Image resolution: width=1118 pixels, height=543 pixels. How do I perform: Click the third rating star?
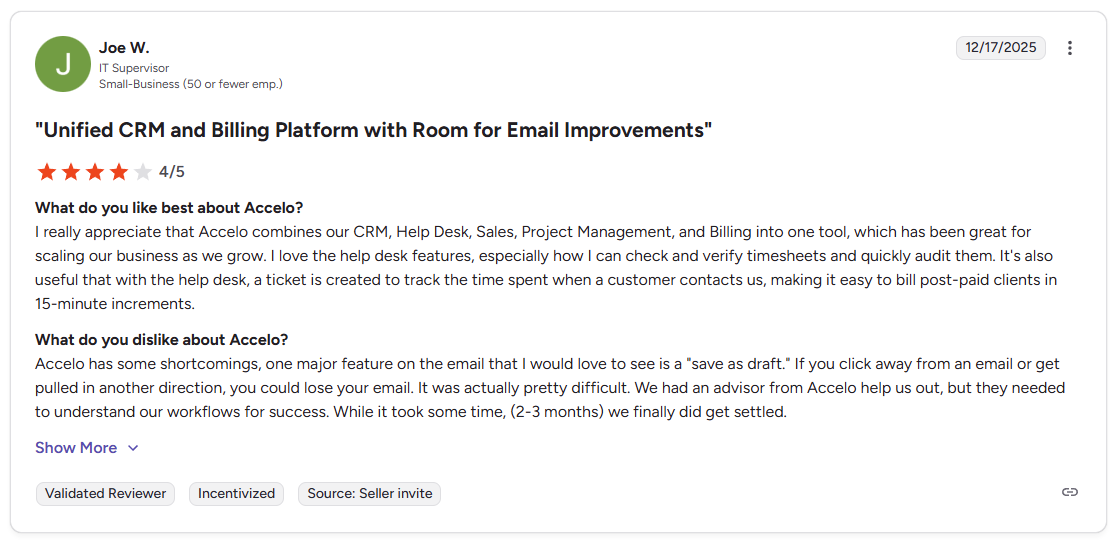pyautogui.click(x=95, y=172)
